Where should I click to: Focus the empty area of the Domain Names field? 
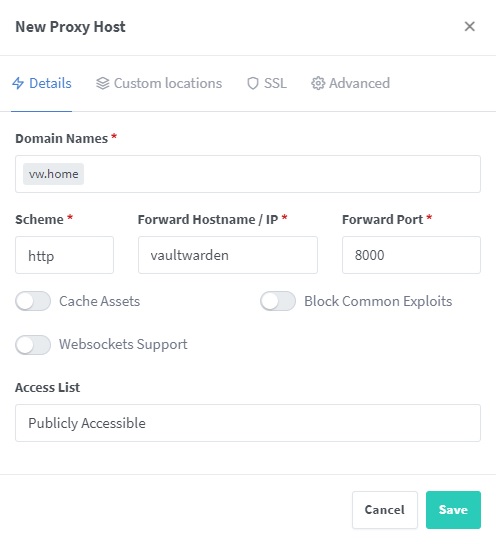282,174
